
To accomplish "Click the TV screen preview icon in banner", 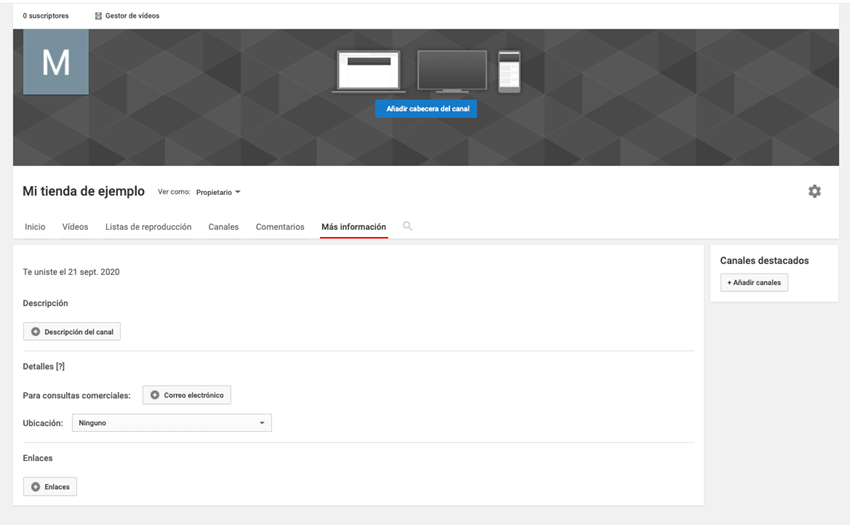I will 452,71.
